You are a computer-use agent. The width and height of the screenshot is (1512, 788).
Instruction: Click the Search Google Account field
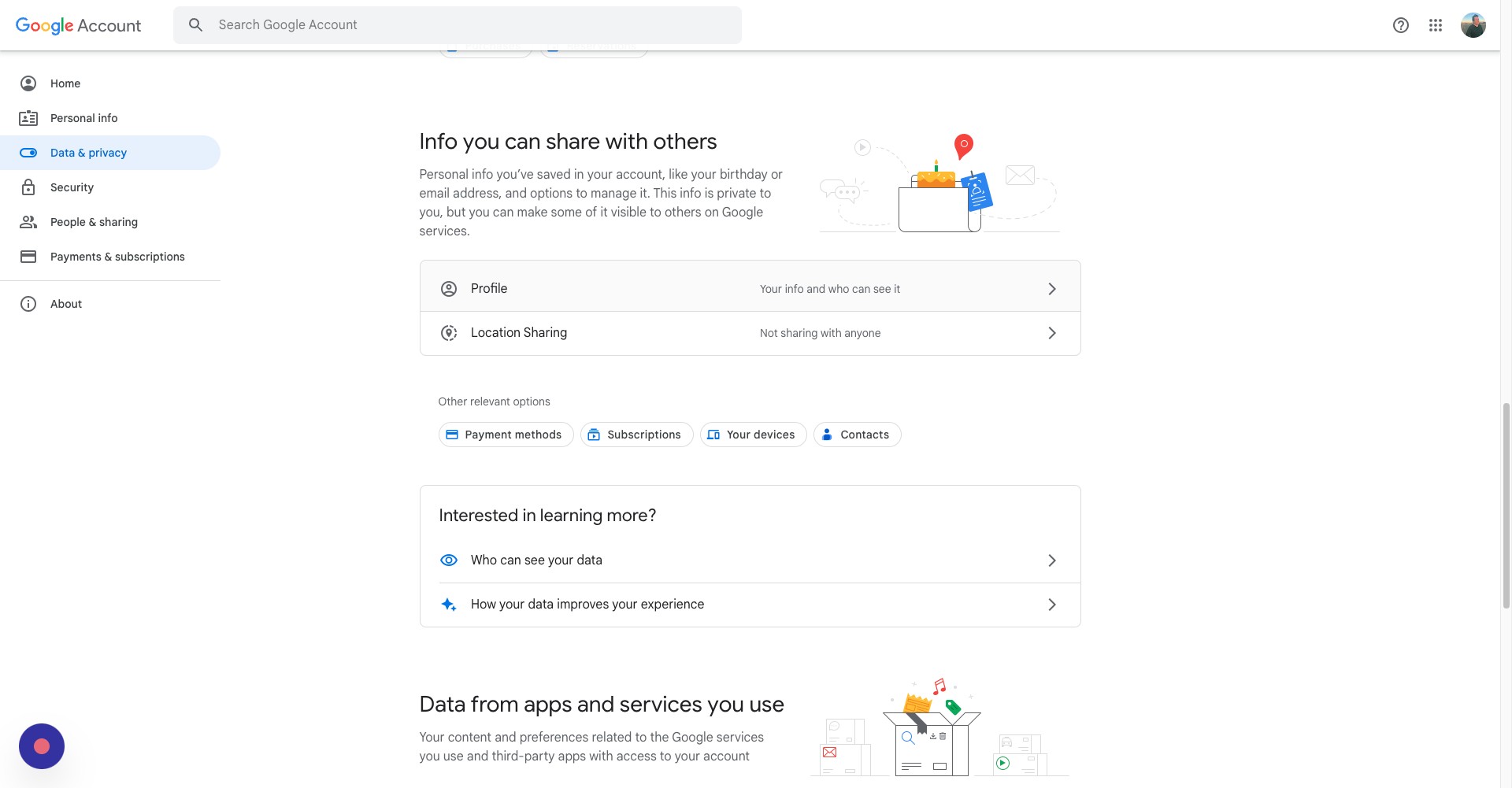pyautogui.click(x=472, y=25)
